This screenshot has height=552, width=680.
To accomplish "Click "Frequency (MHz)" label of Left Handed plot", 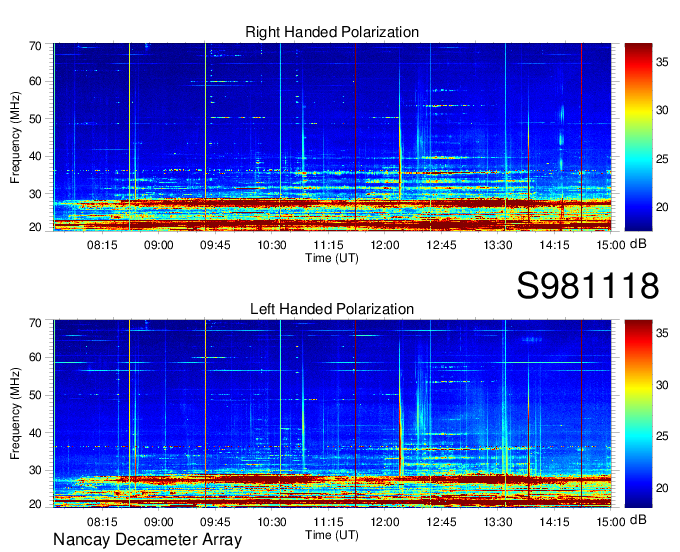I will [15, 414].
